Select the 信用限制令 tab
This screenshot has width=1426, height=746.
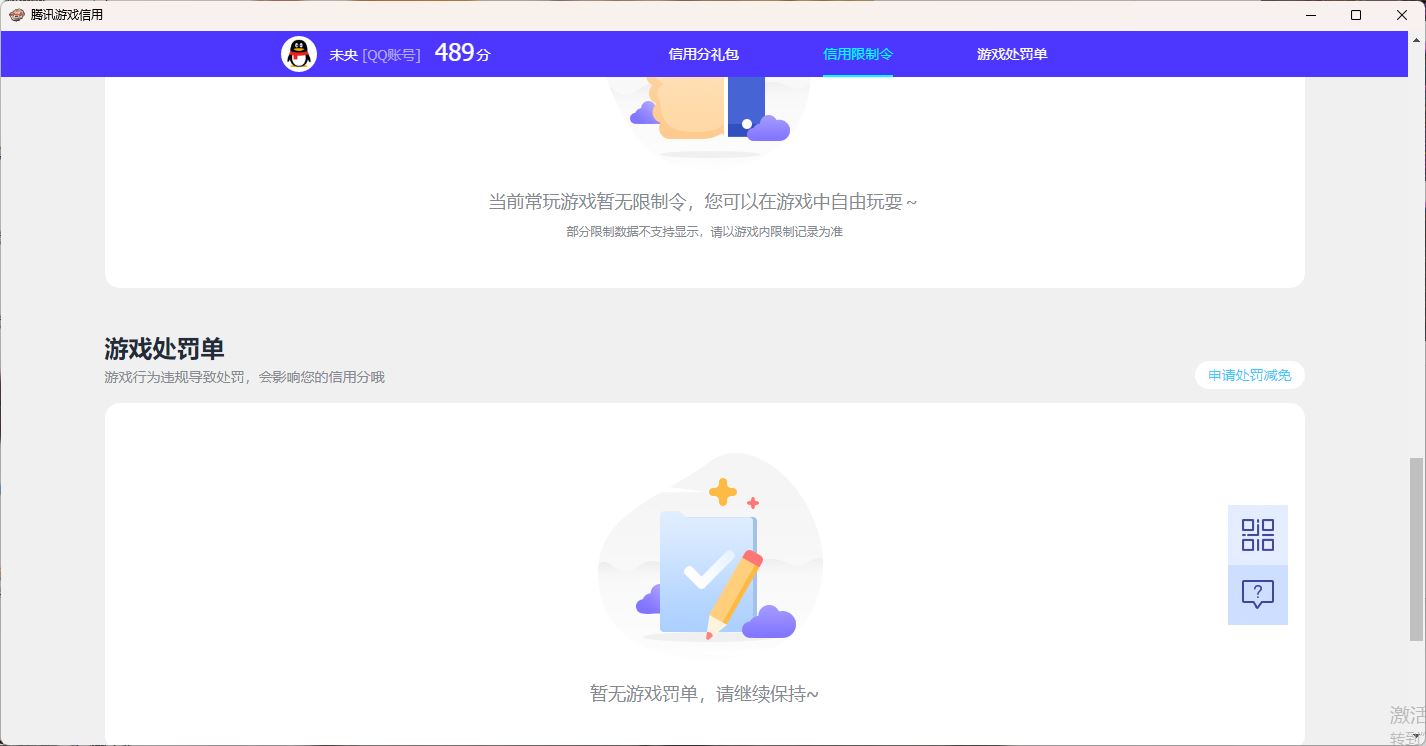click(x=857, y=54)
